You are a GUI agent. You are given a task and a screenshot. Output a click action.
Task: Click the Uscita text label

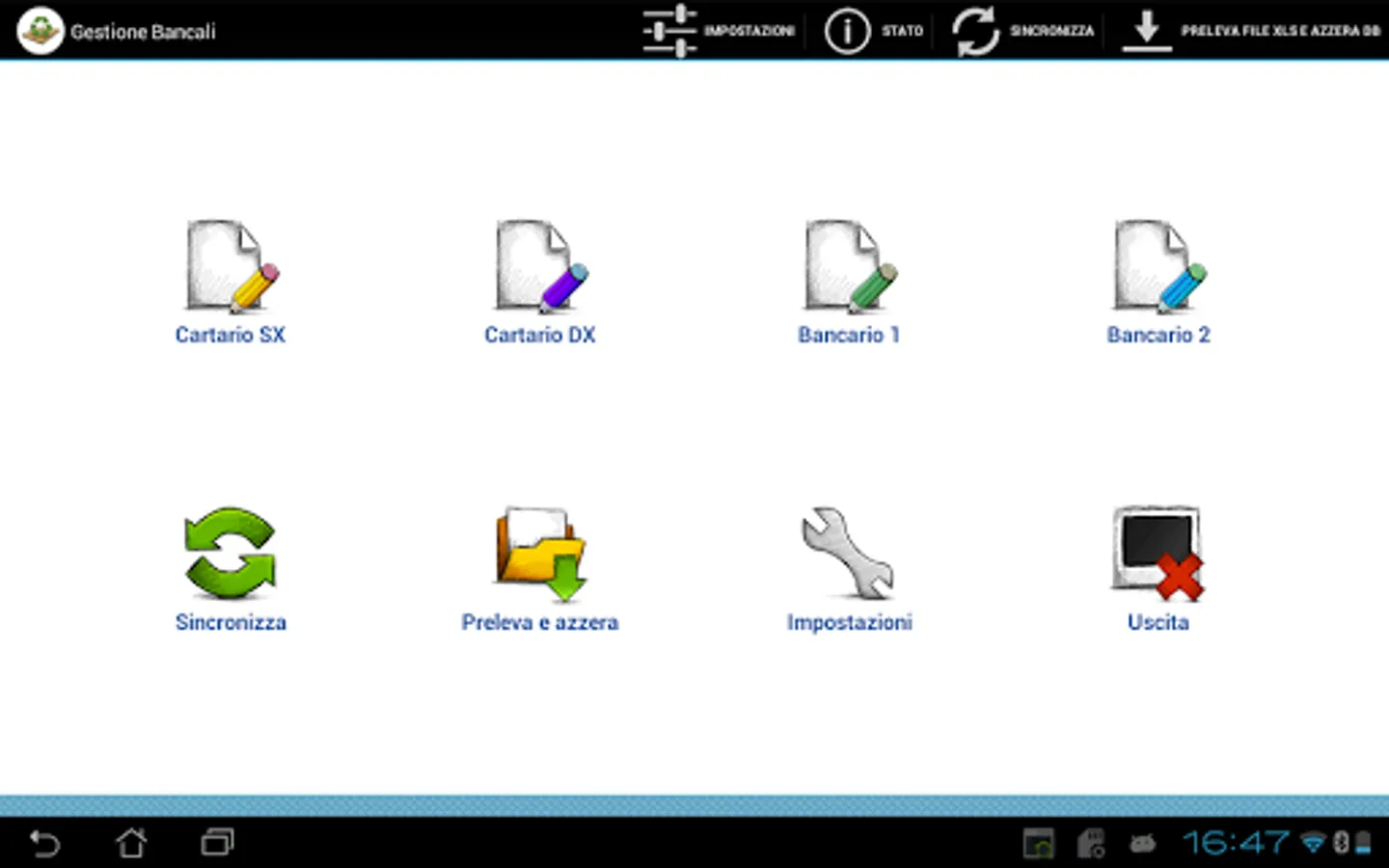pos(1158,622)
